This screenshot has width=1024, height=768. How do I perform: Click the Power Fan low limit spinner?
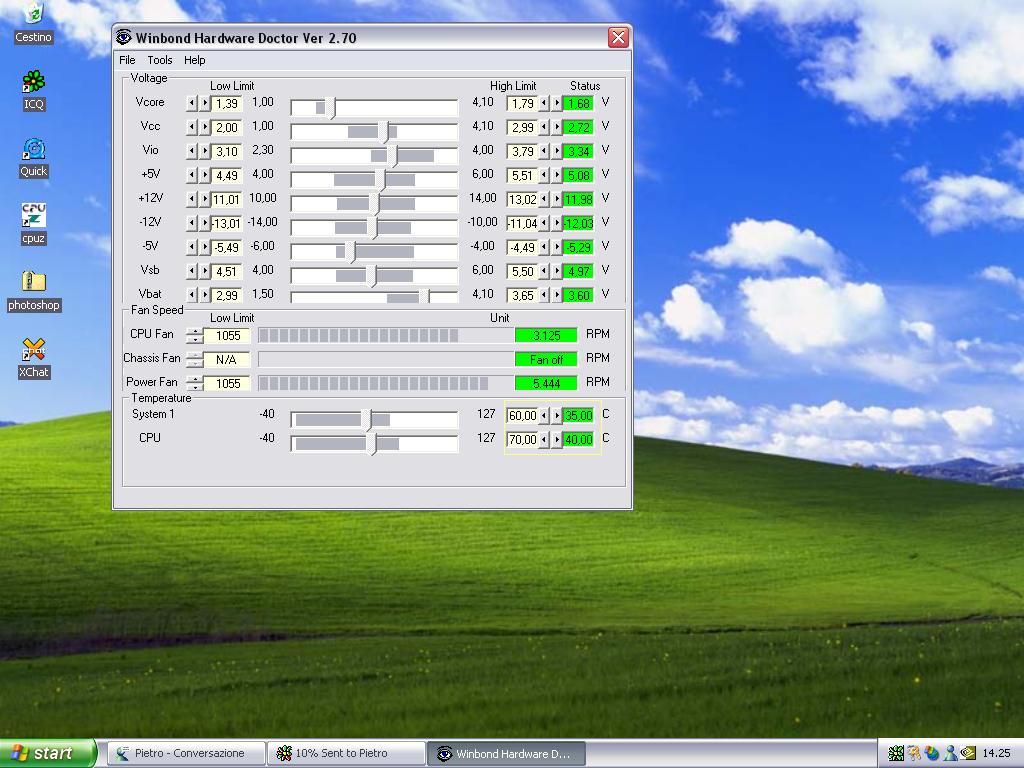[194, 383]
